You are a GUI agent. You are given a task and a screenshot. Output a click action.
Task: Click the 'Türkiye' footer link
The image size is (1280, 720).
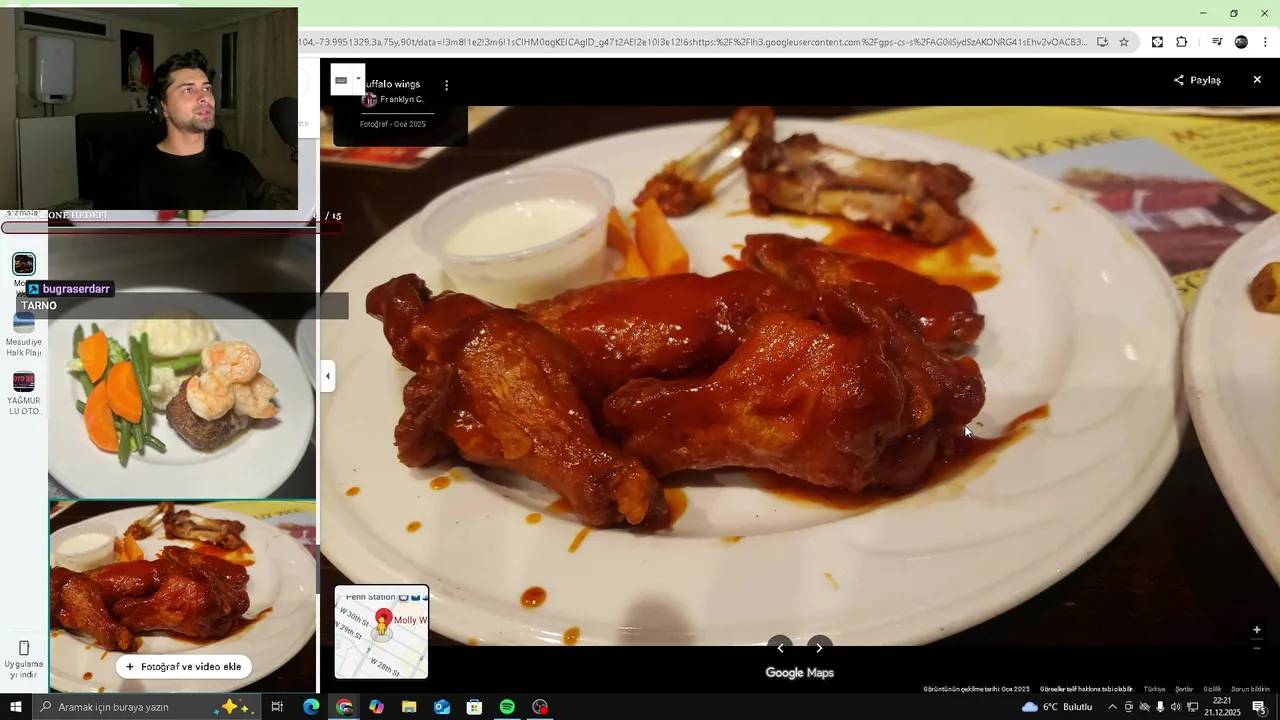(x=1155, y=689)
